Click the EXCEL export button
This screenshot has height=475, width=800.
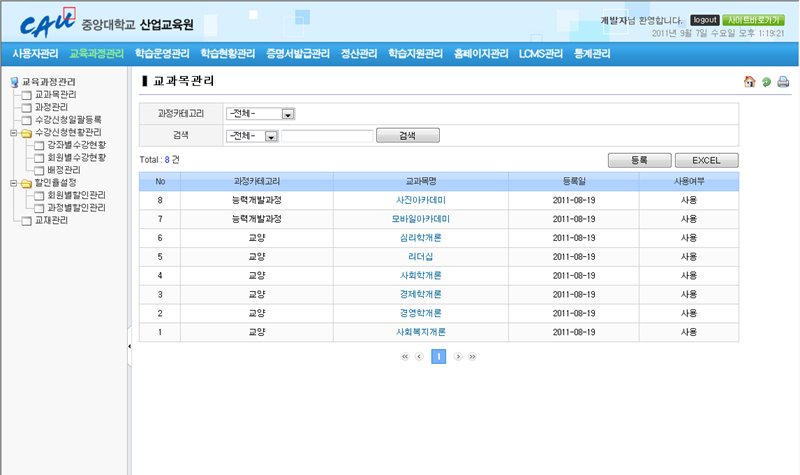pyautogui.click(x=706, y=159)
